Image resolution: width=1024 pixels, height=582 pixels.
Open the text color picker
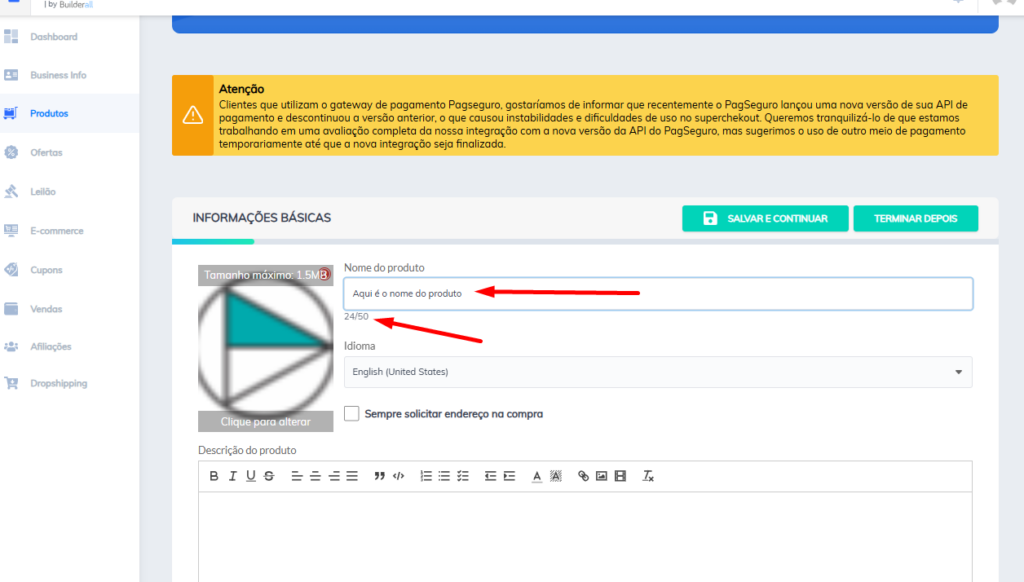point(537,476)
